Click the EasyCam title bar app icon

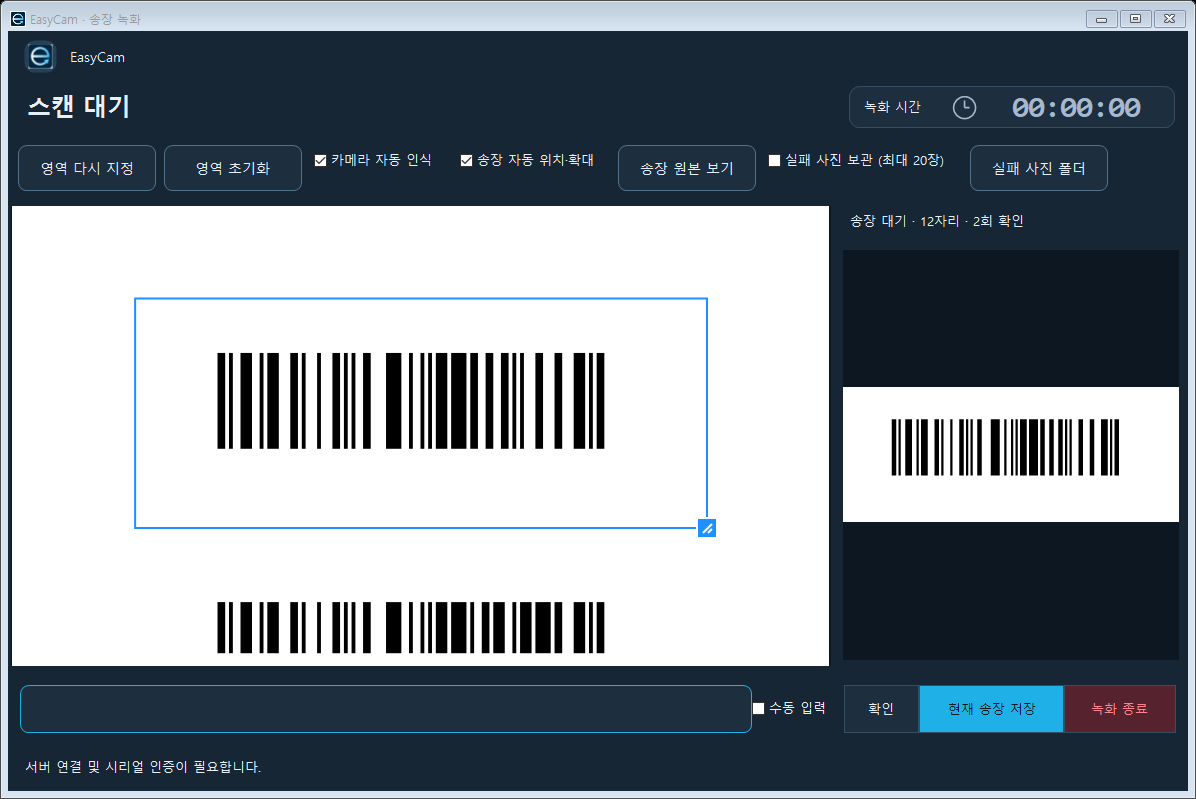click(x=18, y=18)
